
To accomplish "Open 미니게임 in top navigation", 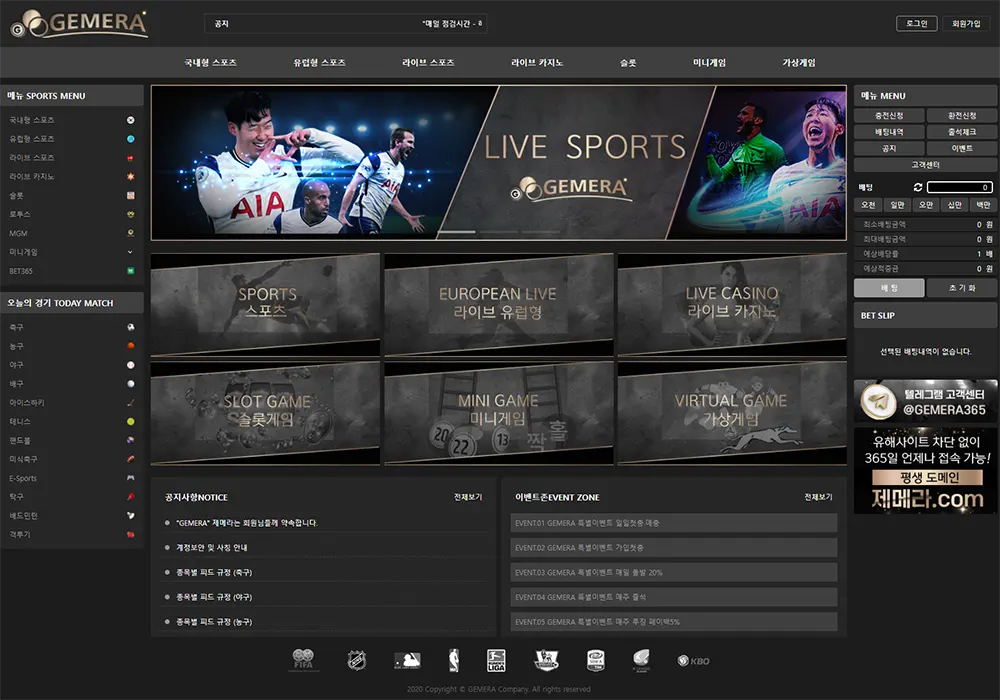I will 709,62.
